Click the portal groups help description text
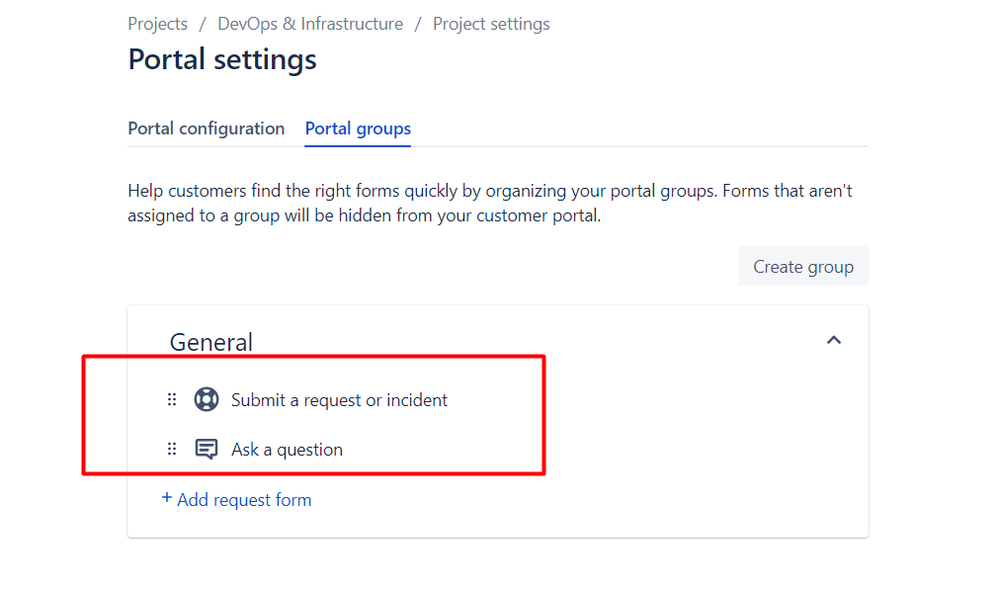 [490, 203]
